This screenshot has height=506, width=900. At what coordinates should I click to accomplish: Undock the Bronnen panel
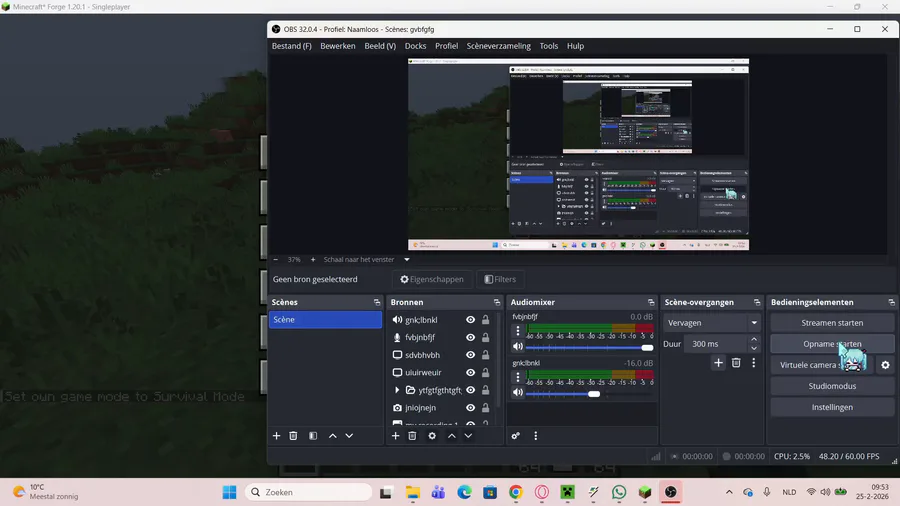497,302
